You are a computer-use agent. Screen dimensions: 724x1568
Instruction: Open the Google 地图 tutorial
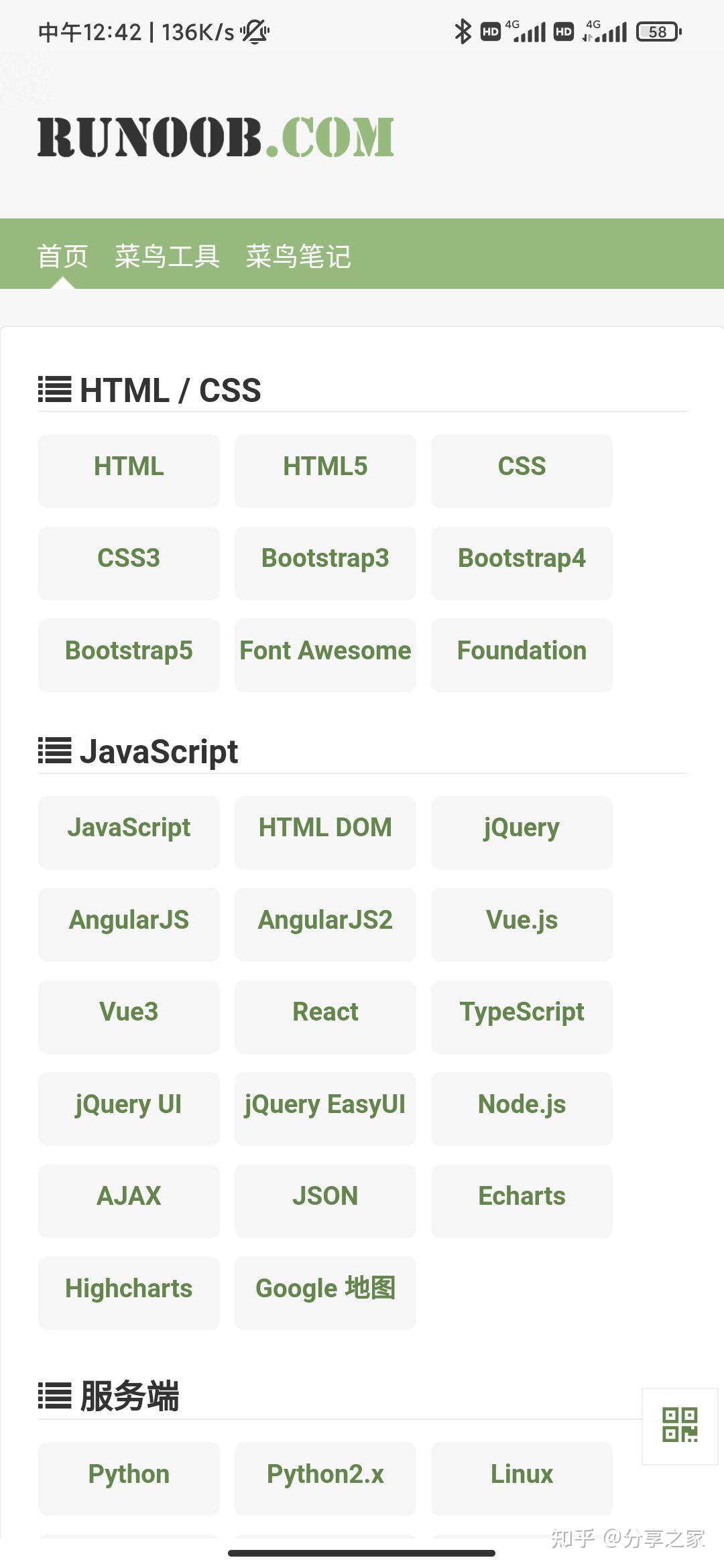(x=325, y=1289)
